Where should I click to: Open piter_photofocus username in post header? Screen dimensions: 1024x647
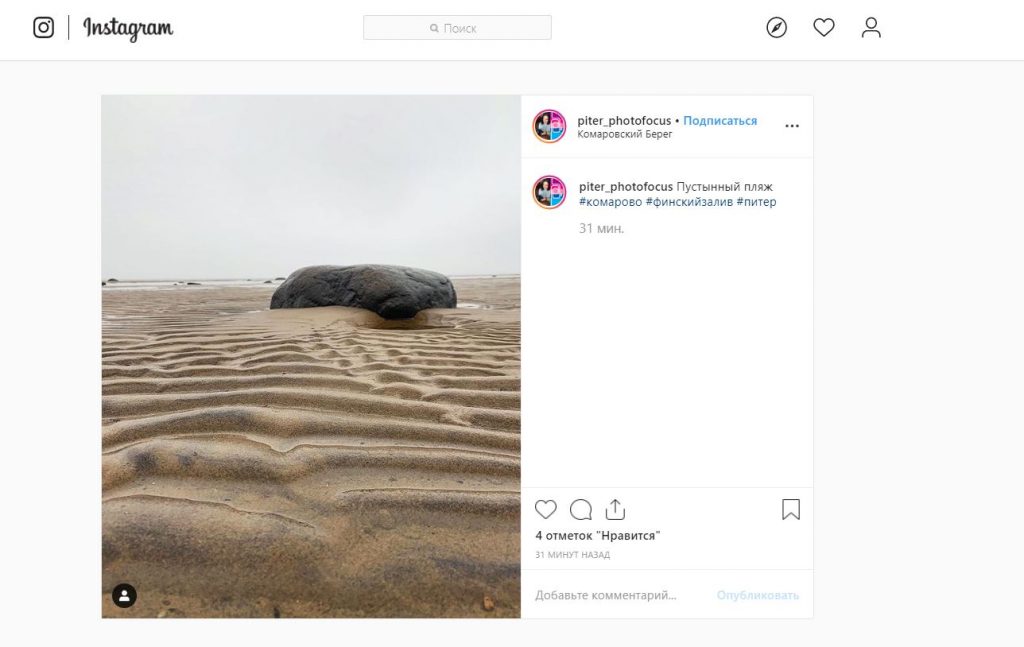click(624, 120)
